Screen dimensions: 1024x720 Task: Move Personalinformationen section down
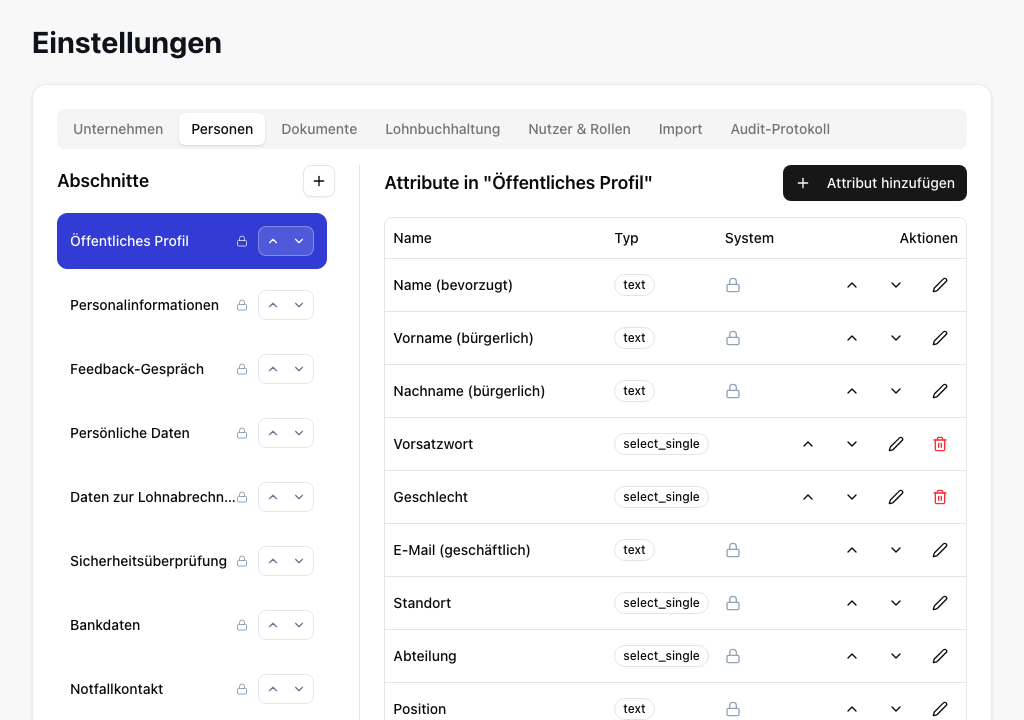[x=299, y=305]
